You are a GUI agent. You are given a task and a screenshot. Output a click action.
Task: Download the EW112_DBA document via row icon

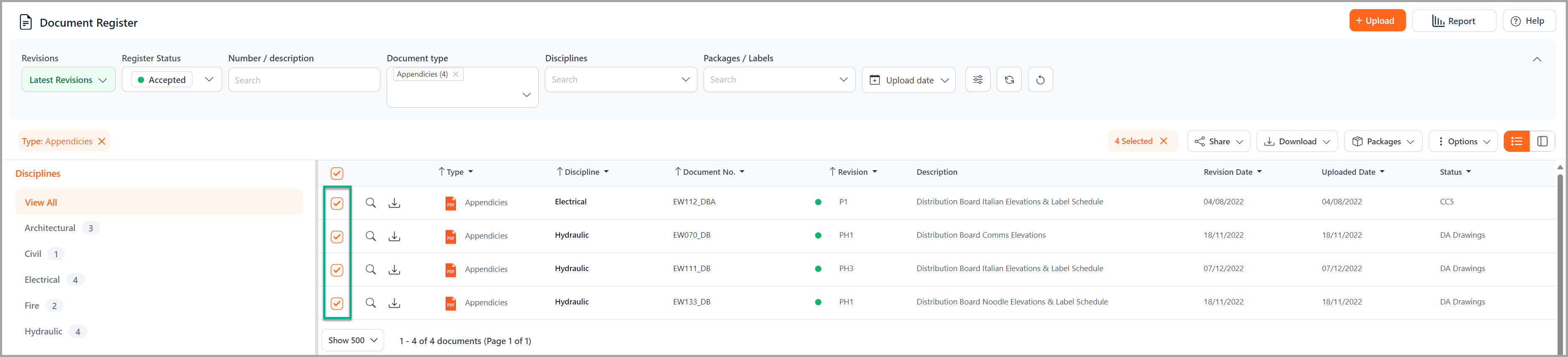(x=395, y=203)
